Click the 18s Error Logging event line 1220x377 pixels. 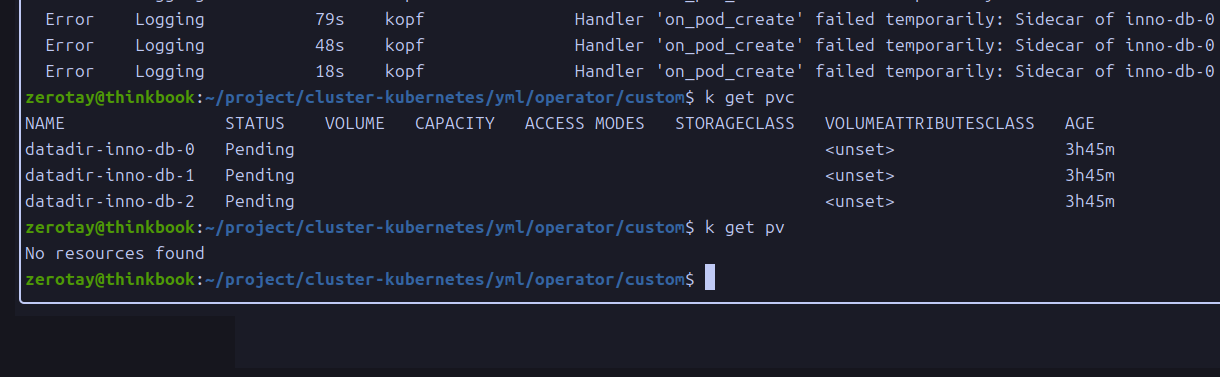click(x=620, y=71)
